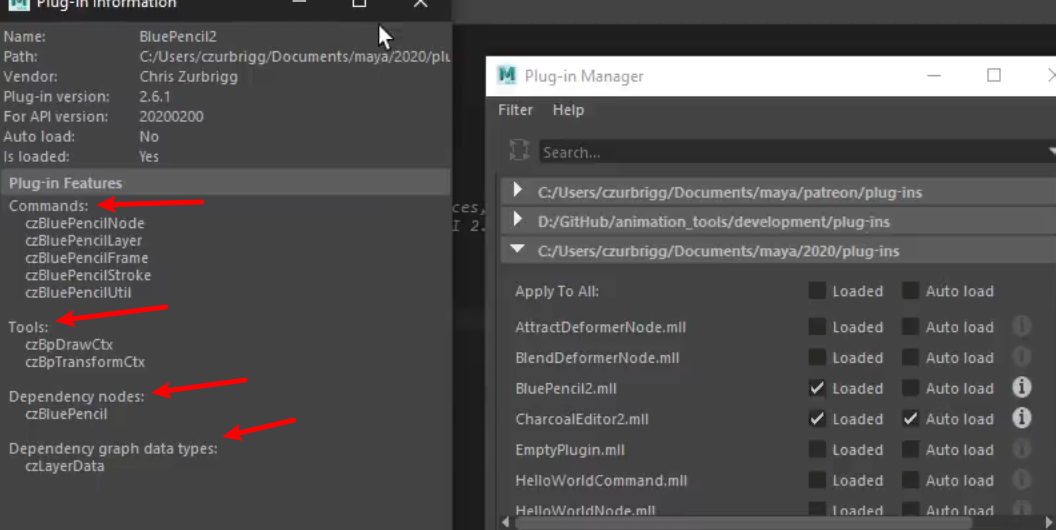Uncheck Loaded for BluePencil2.mll
1056x530 pixels.
point(817,388)
